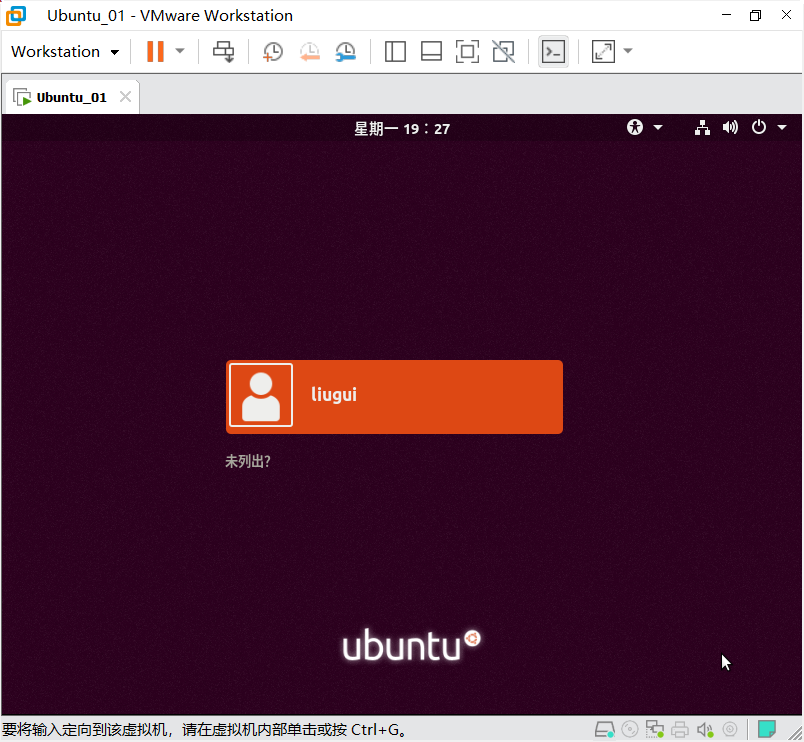Click the power icon in Ubuntu's top bar
The width and height of the screenshot is (804, 742).
tap(759, 127)
